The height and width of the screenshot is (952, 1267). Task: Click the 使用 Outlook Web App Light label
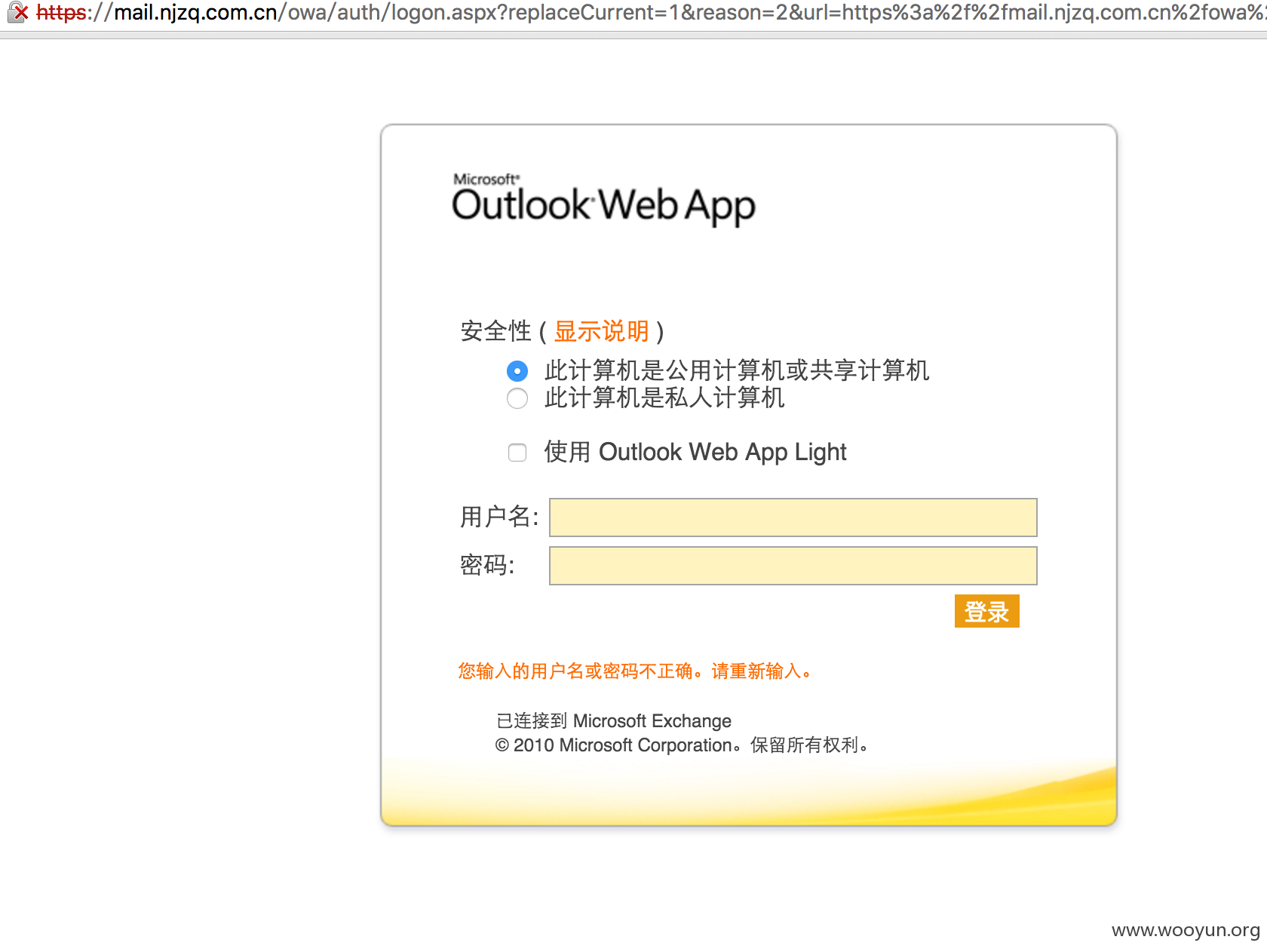click(695, 452)
